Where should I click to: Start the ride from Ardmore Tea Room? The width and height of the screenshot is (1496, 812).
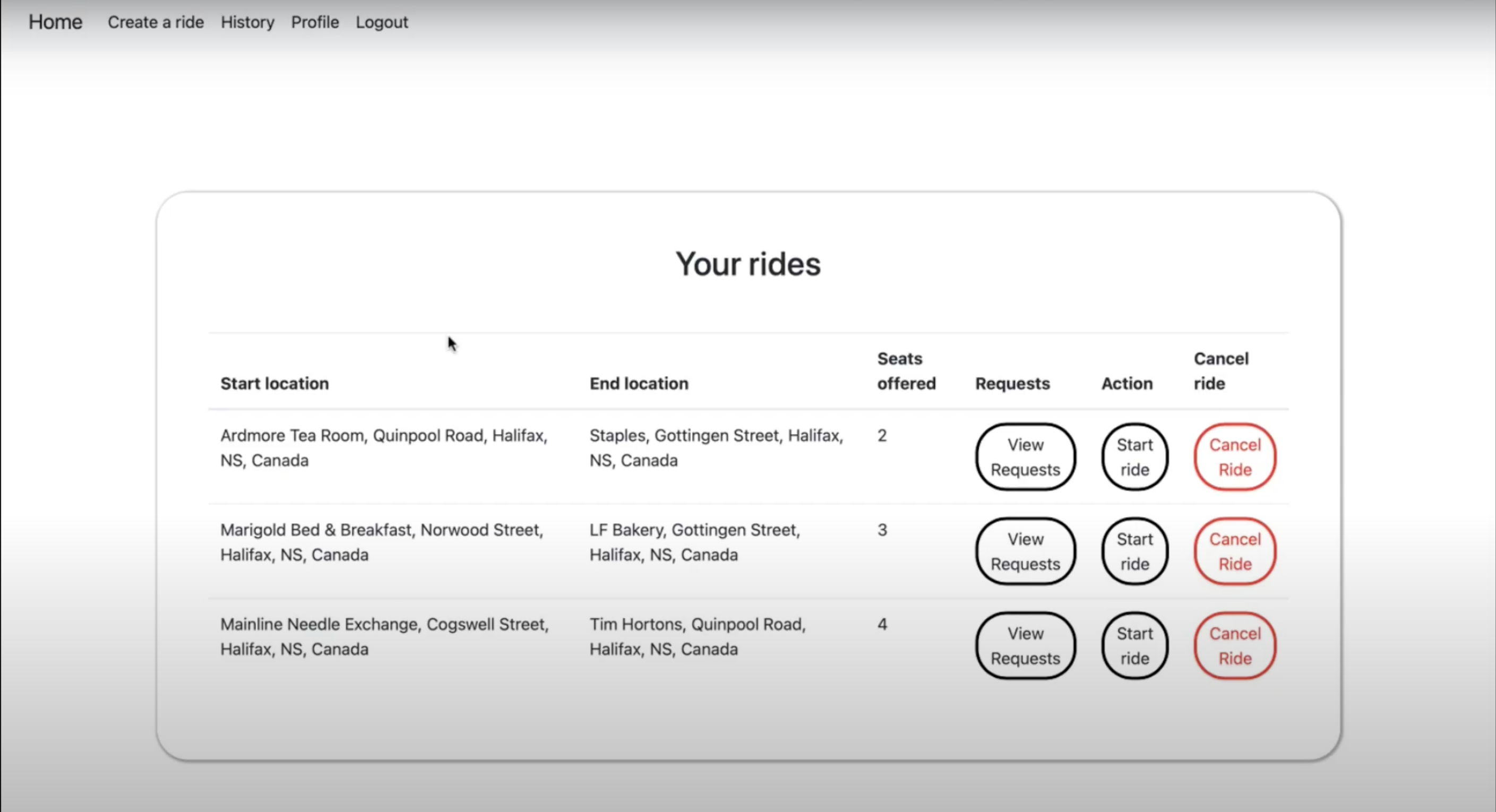(x=1134, y=457)
